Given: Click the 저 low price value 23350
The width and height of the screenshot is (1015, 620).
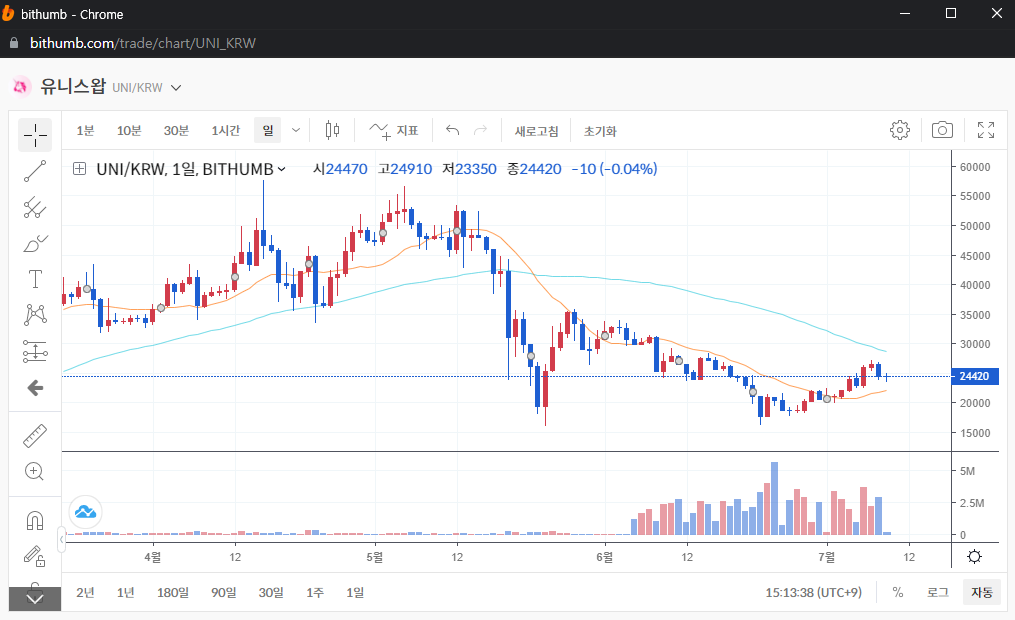Looking at the screenshot, I should [476, 169].
